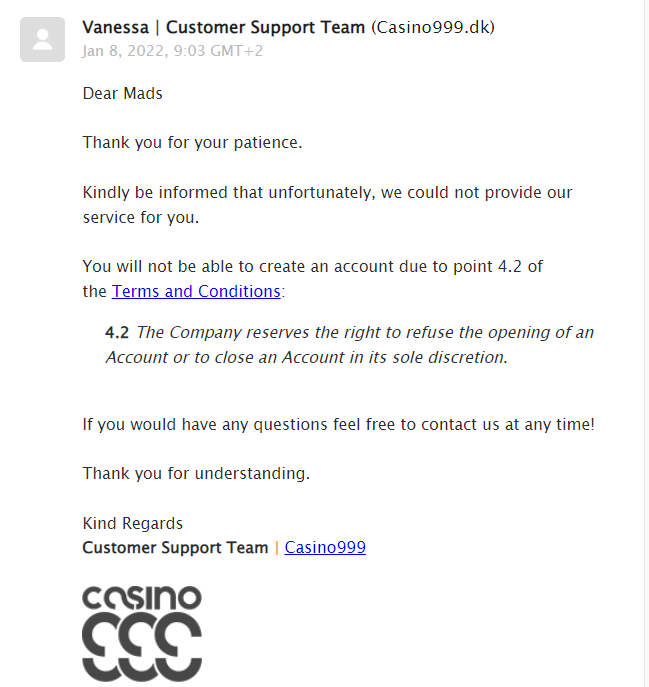Click the Kindly be informed paragraph

click(x=327, y=205)
